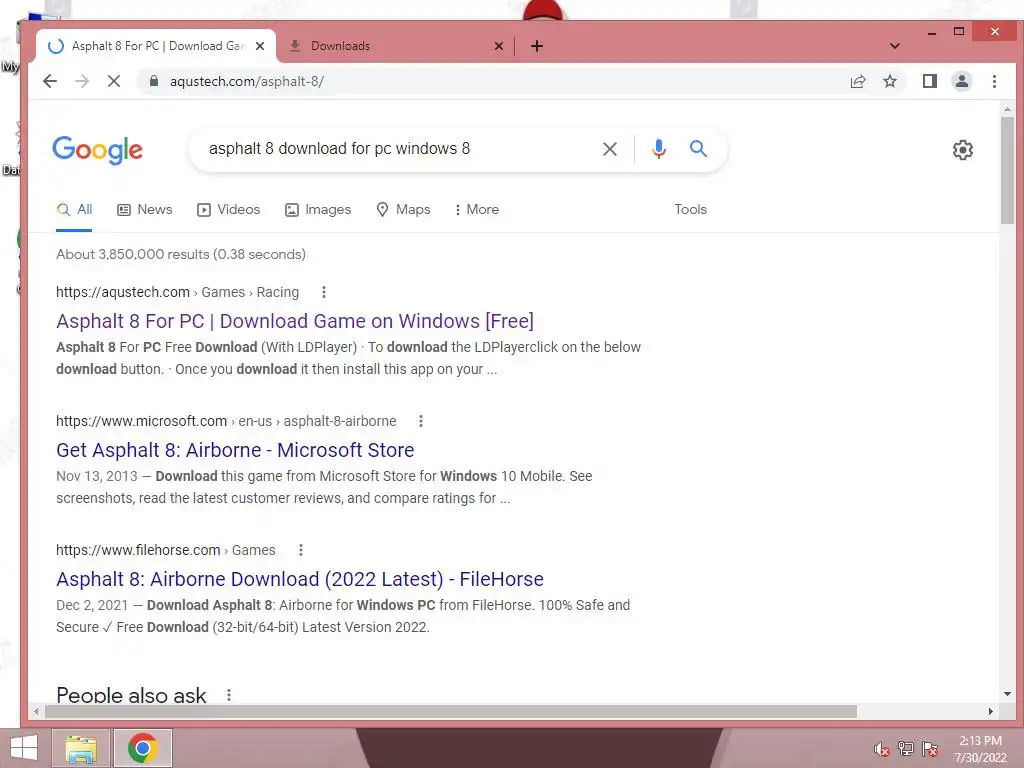This screenshot has height=768, width=1024.
Task: Click the scroll left arrow
Action: tap(37, 711)
